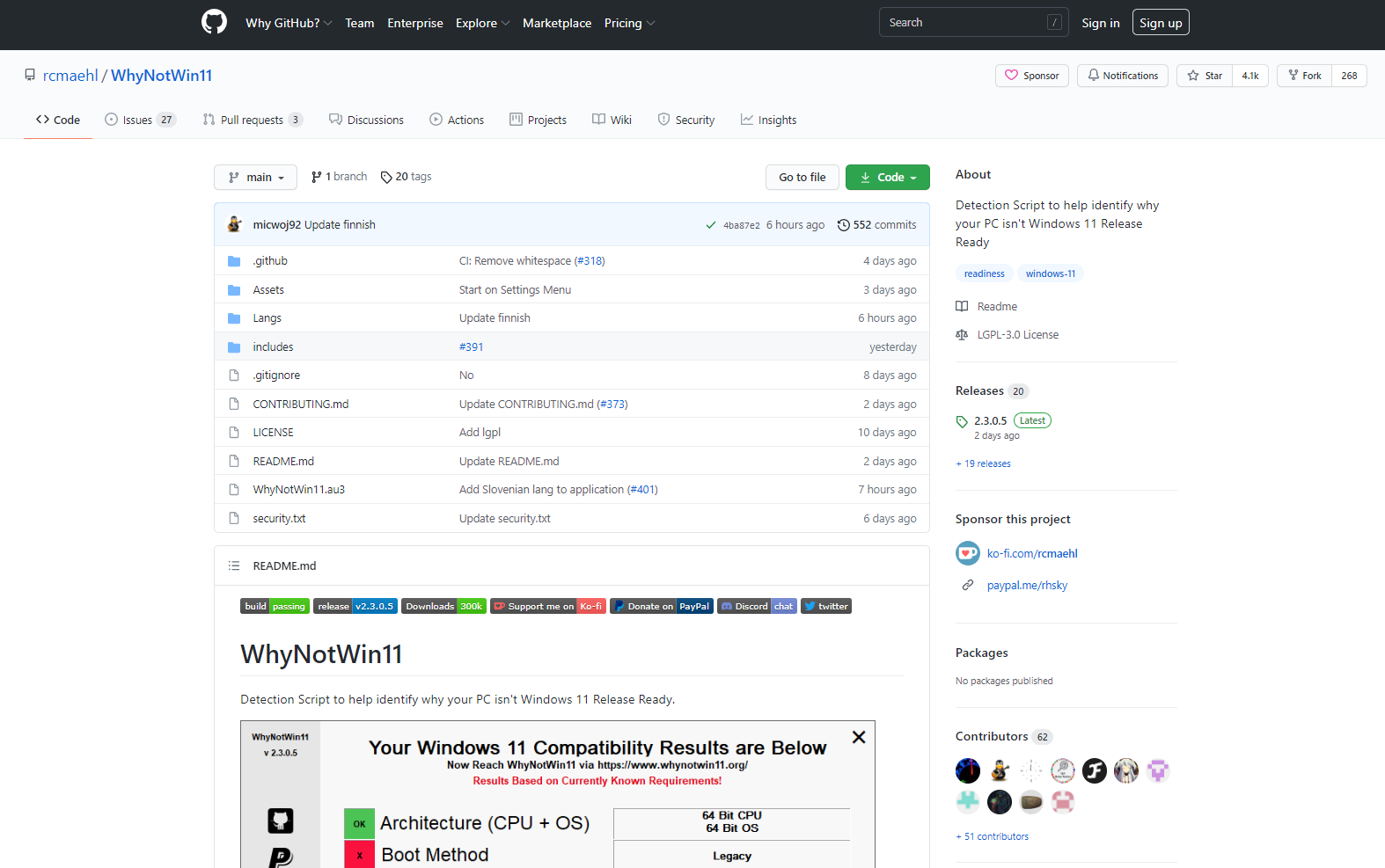Open the Wiki tab

click(612, 120)
